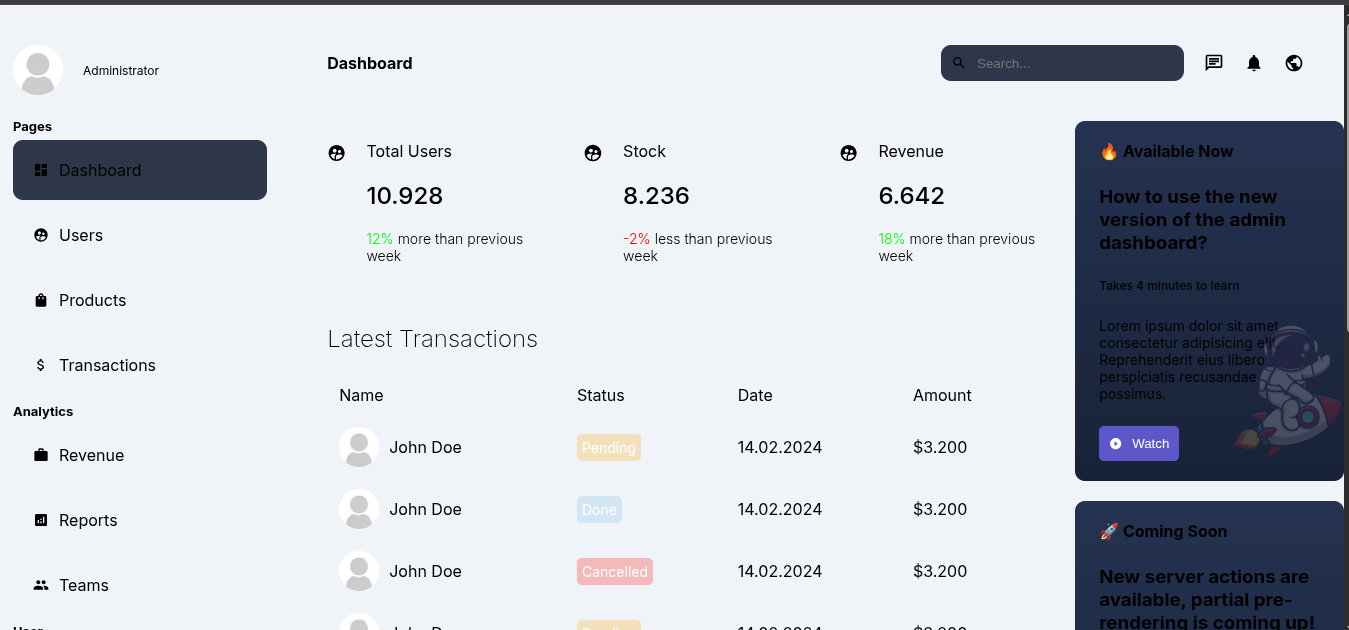The image size is (1349, 630).
Task: Click the Administrator profile avatar
Action: [x=38, y=70]
